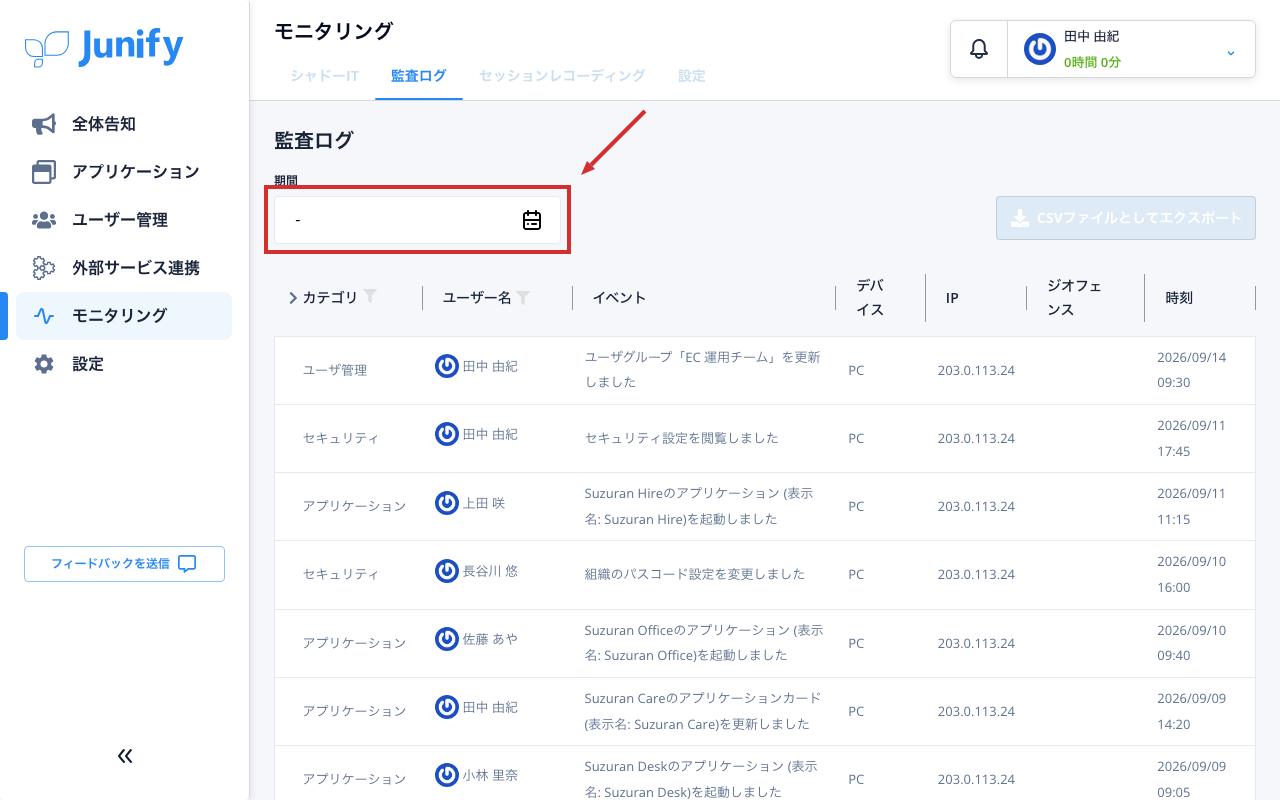
Task: Click 長谷川 悠 avatar icon
Action: pos(447,571)
